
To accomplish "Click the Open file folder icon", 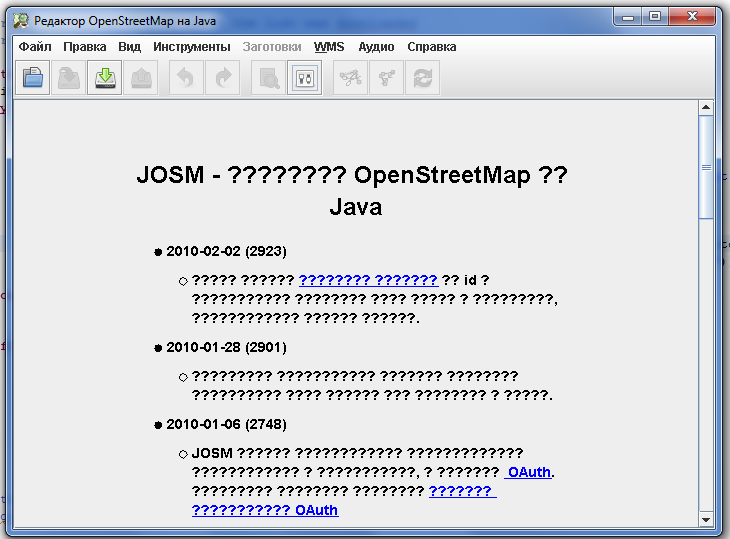I will click(33, 78).
